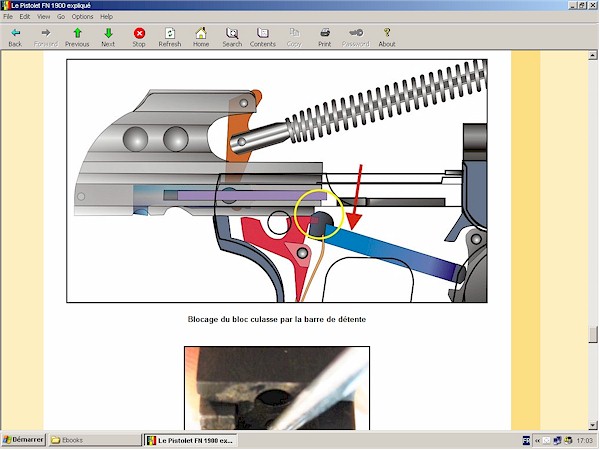
Task: Click the close-up photo below the caption
Action: click(277, 388)
